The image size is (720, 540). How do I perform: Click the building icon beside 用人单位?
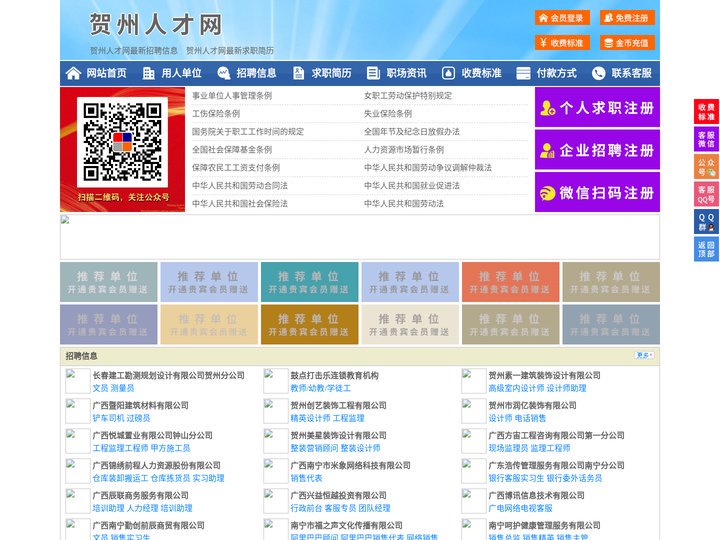[x=148, y=73]
